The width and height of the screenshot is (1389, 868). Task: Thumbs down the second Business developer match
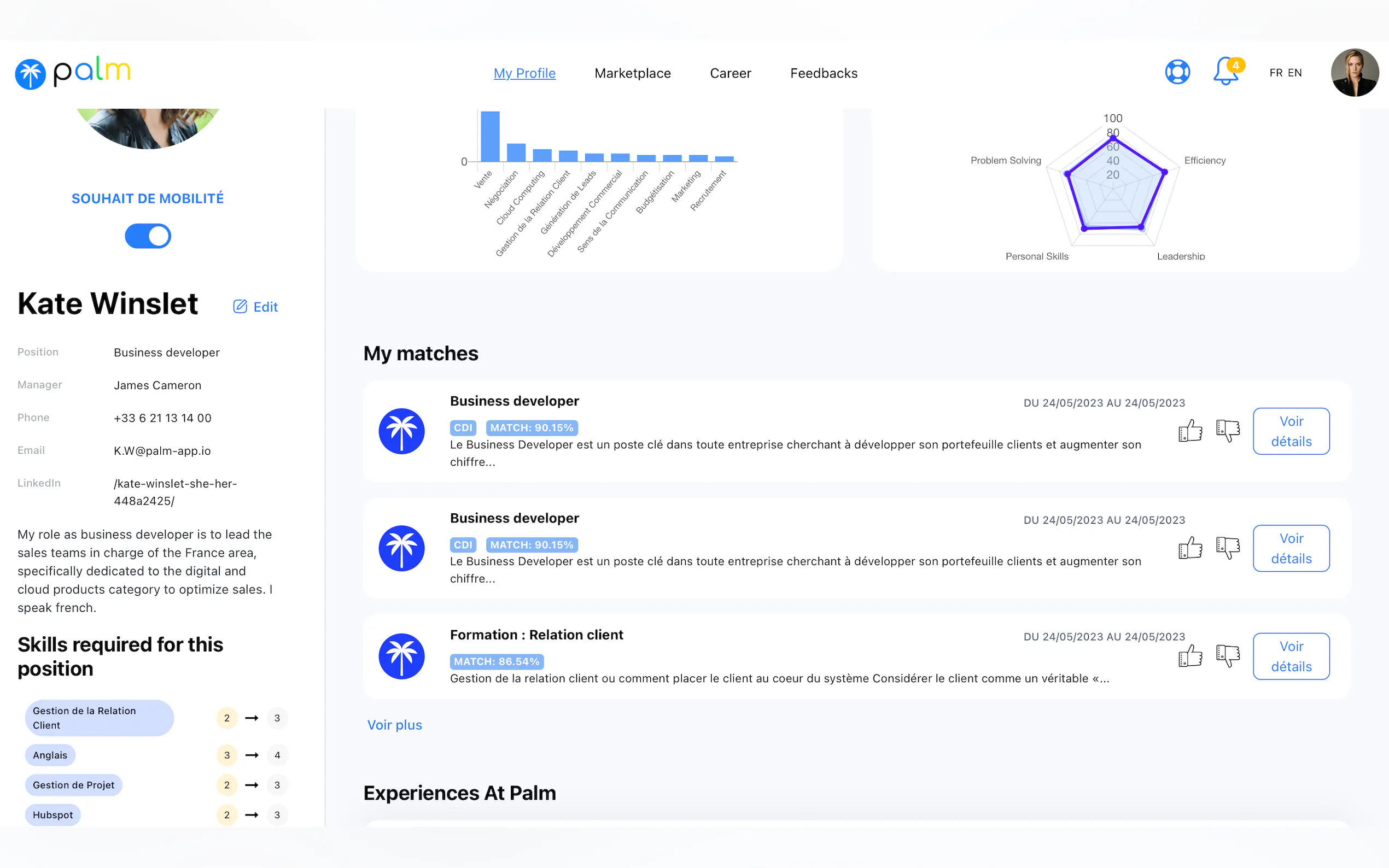pyautogui.click(x=1228, y=548)
